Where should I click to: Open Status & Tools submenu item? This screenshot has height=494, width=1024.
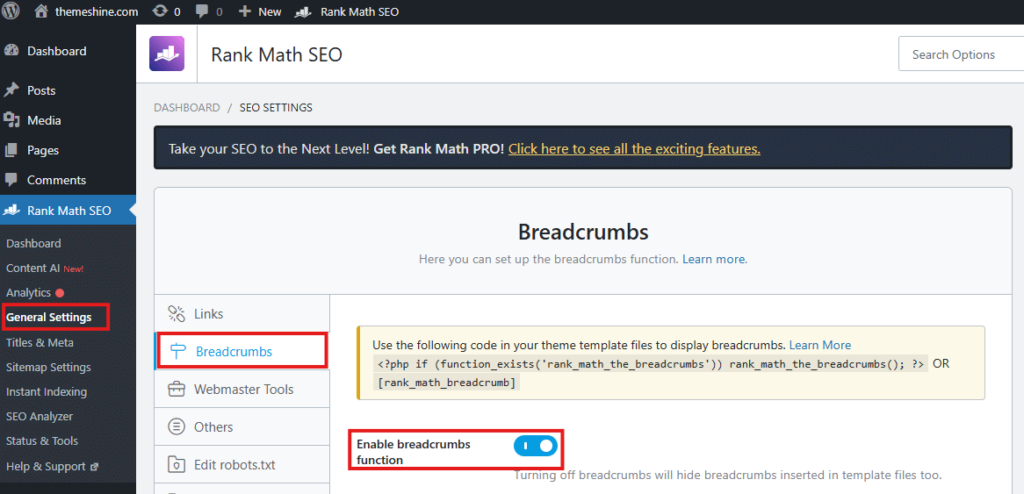point(42,441)
